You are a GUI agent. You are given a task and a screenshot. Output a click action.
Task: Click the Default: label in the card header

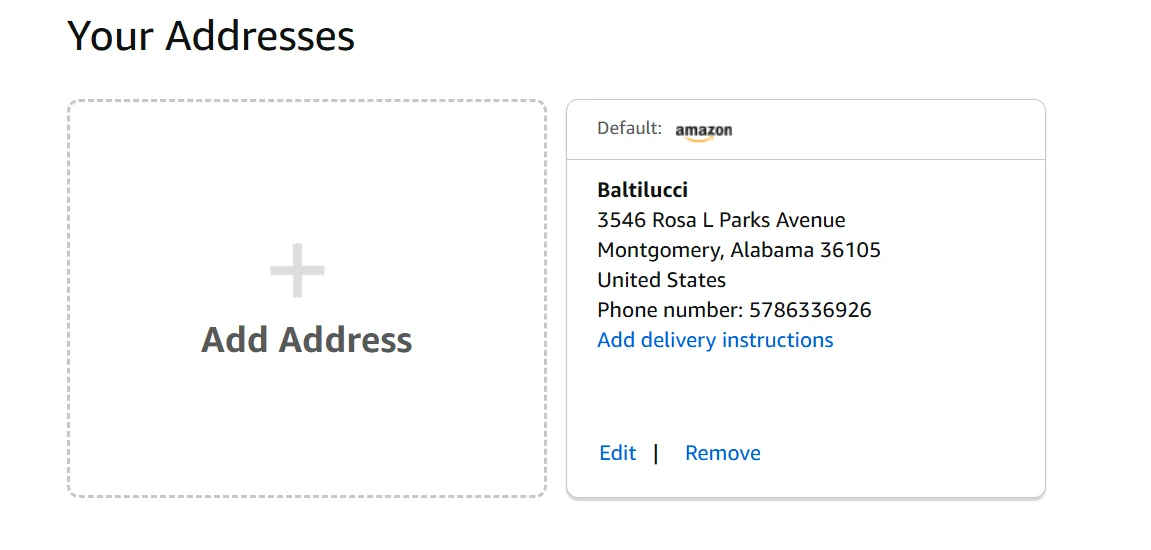pos(629,129)
